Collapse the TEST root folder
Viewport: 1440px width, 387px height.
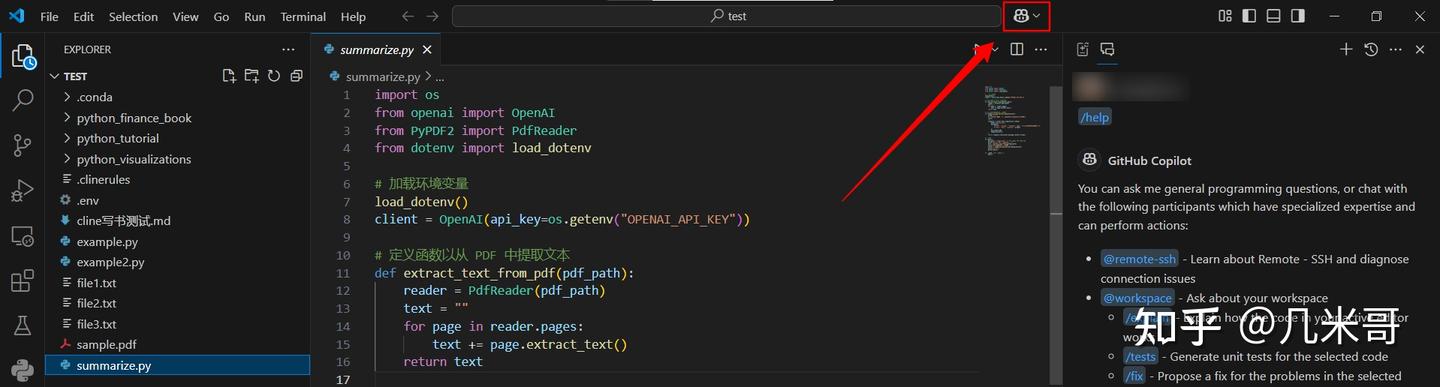[x=54, y=76]
